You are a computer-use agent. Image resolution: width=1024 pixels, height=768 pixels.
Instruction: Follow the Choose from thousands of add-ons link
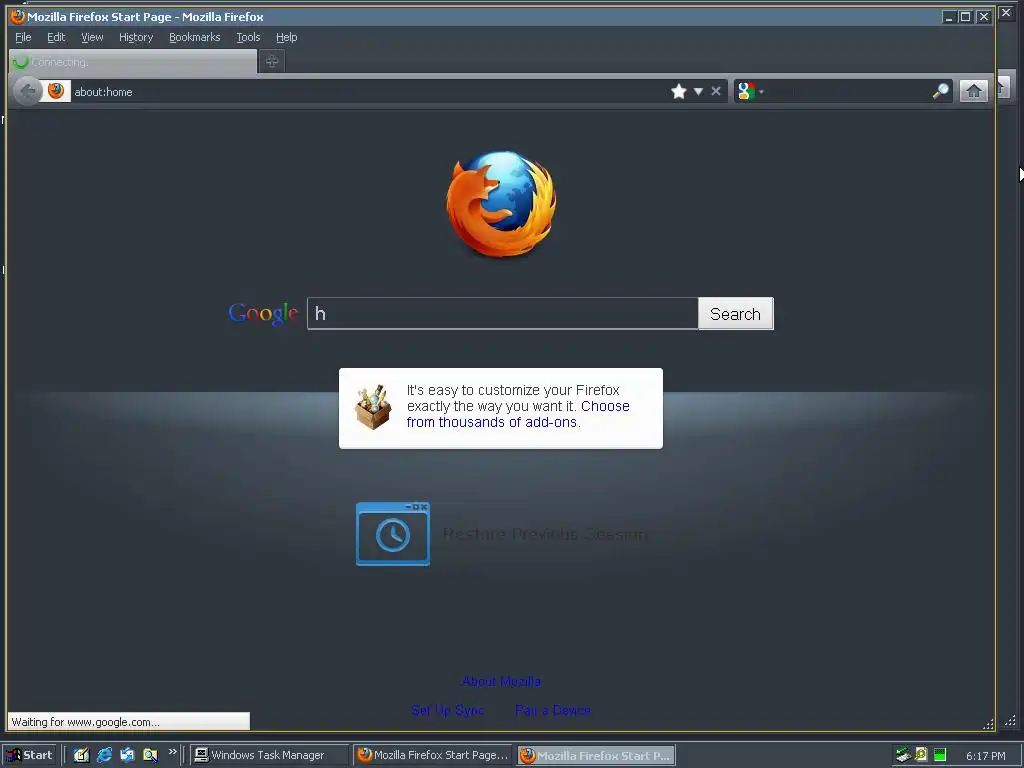click(518, 414)
